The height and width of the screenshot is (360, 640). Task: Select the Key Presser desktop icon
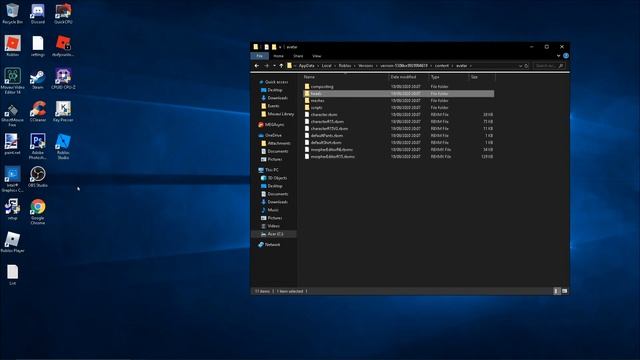click(x=63, y=112)
